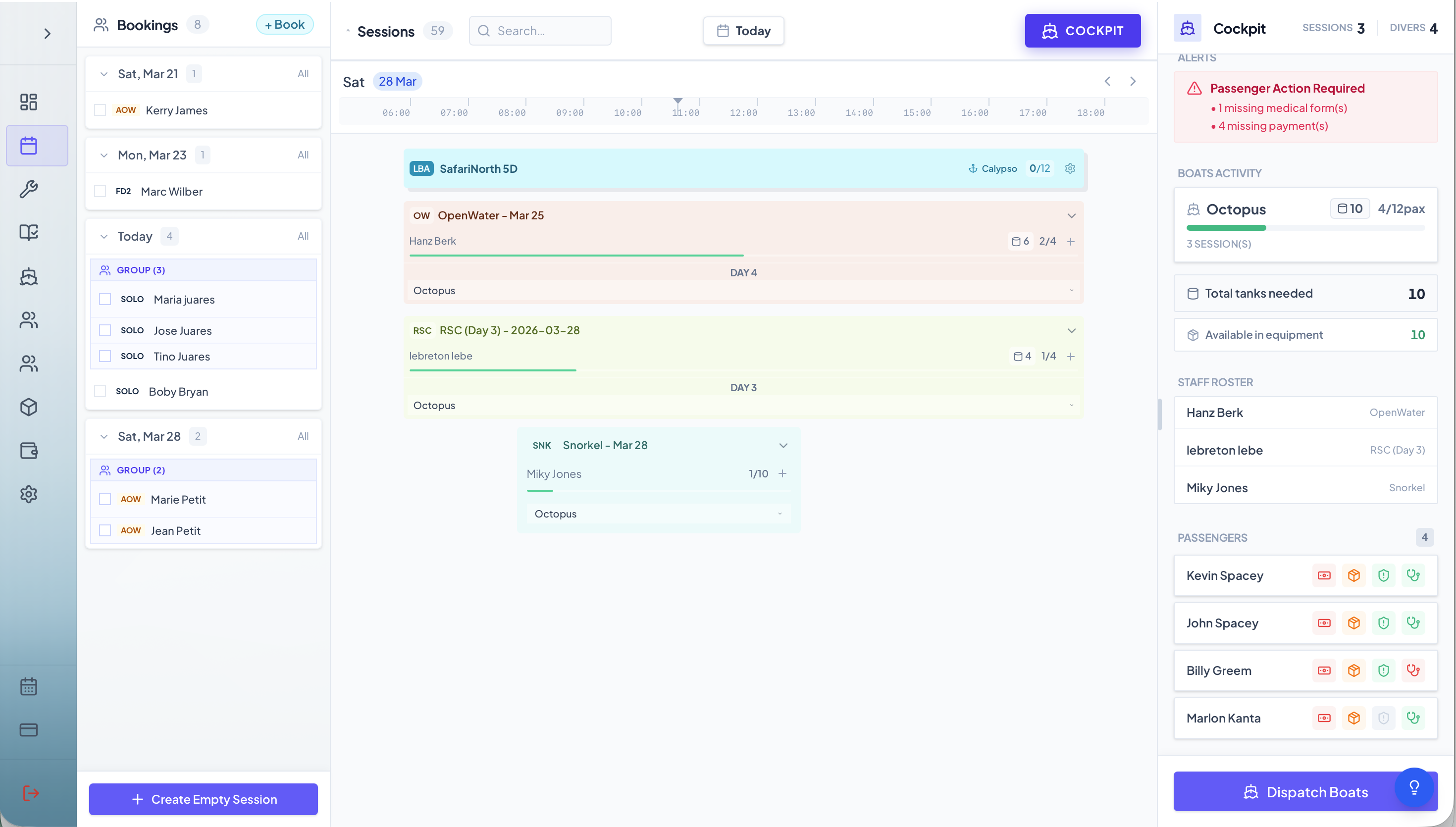
Task: Select GROUP (3) header in Today bookings
Action: coord(203,270)
